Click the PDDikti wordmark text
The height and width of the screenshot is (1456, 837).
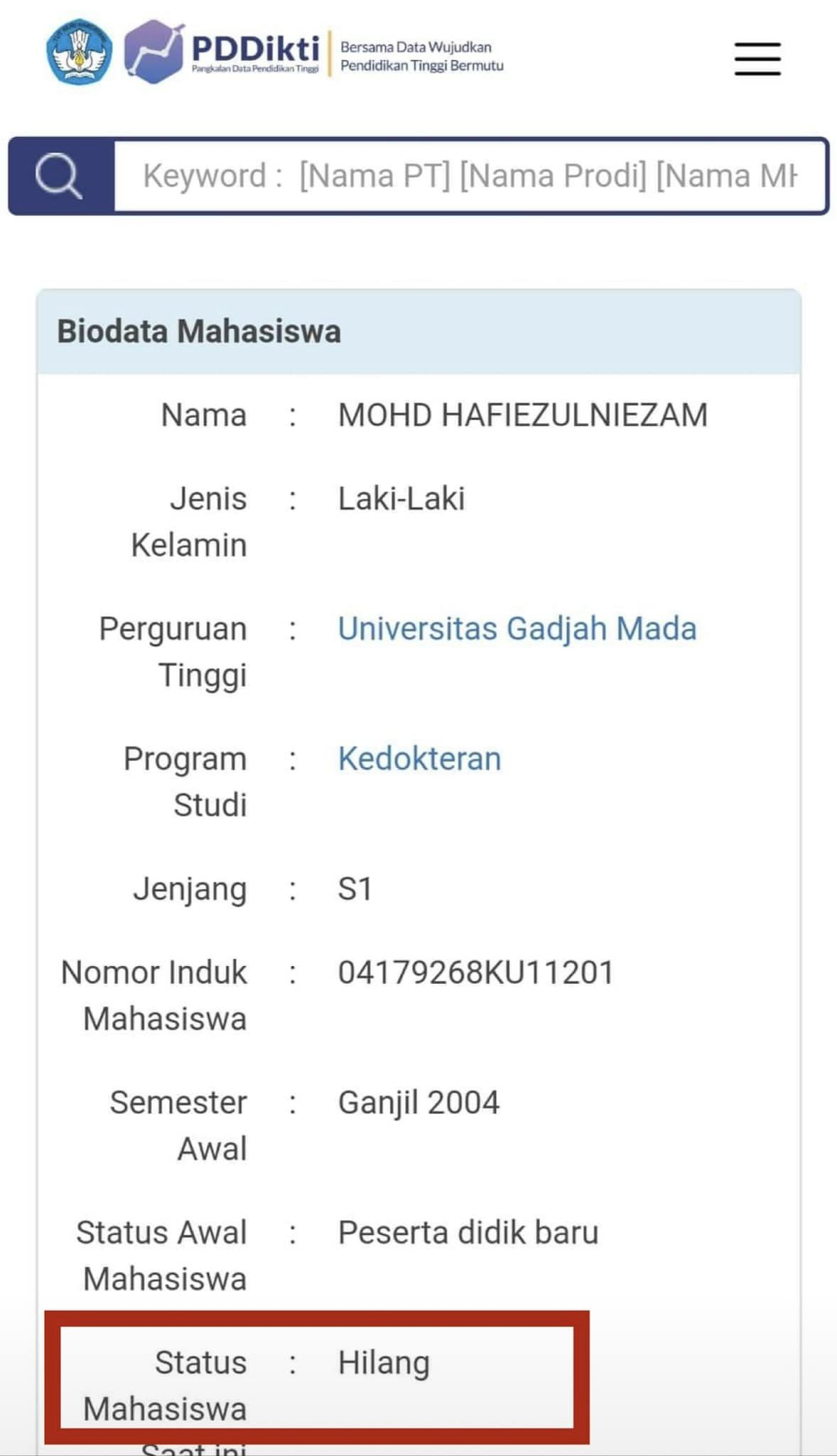255,49
